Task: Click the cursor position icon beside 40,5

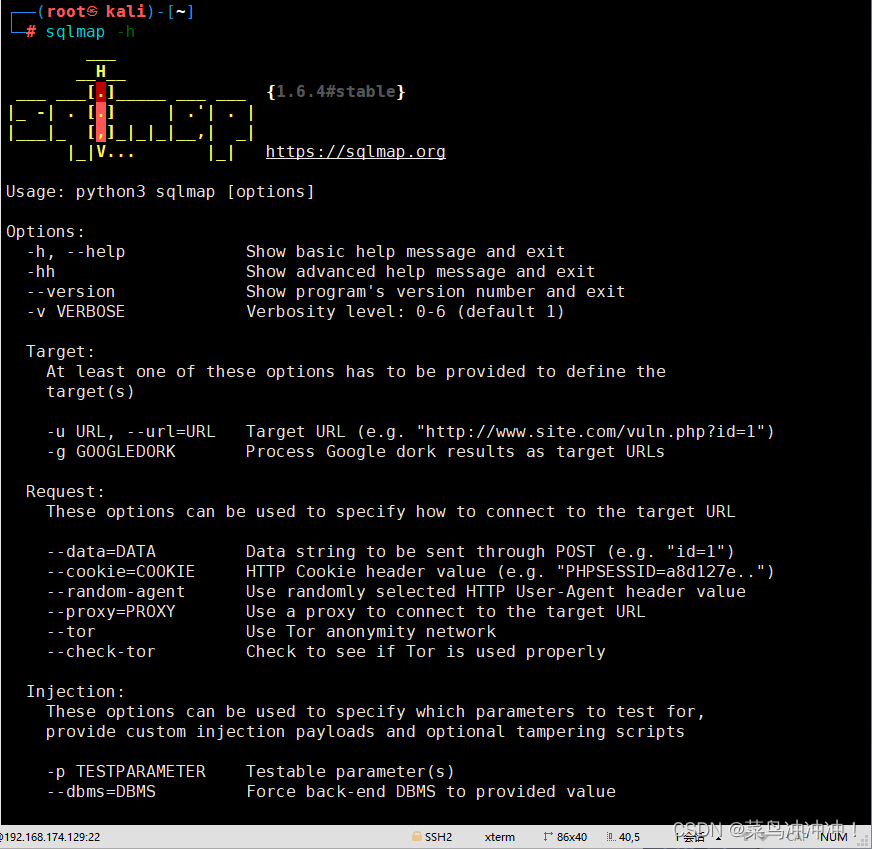Action: [x=611, y=836]
